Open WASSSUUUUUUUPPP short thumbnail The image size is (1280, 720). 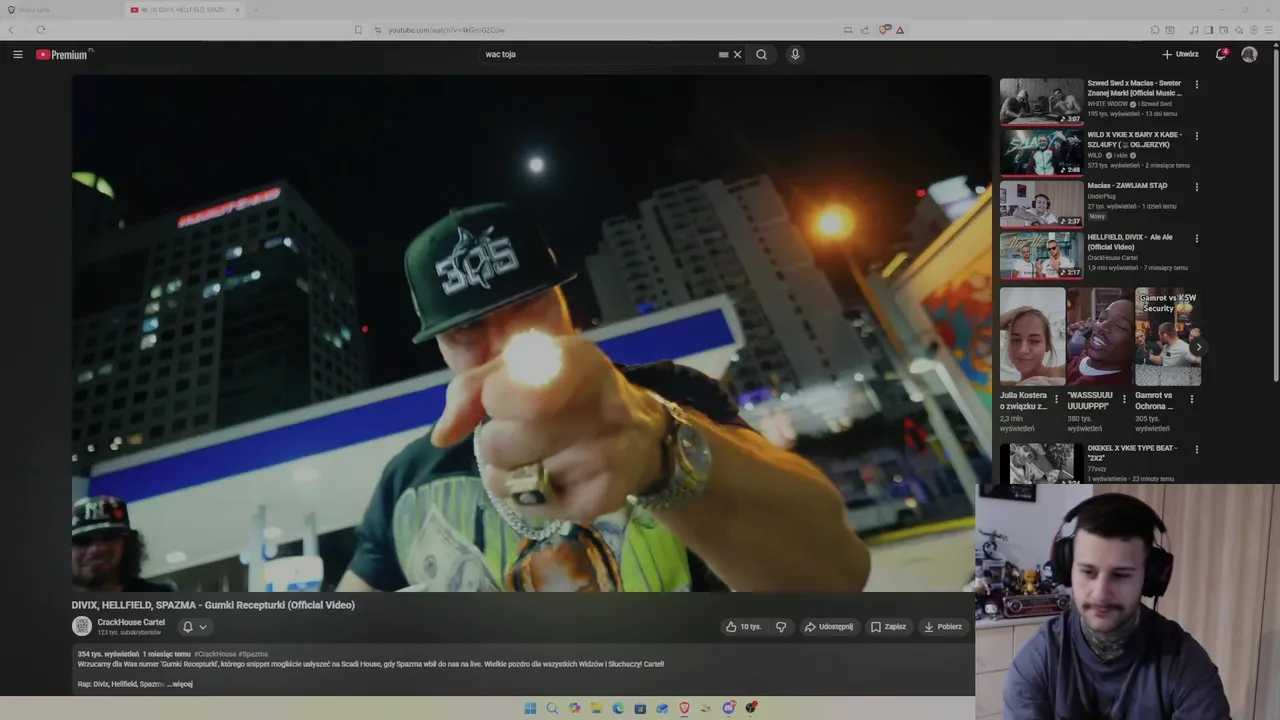coord(1100,336)
